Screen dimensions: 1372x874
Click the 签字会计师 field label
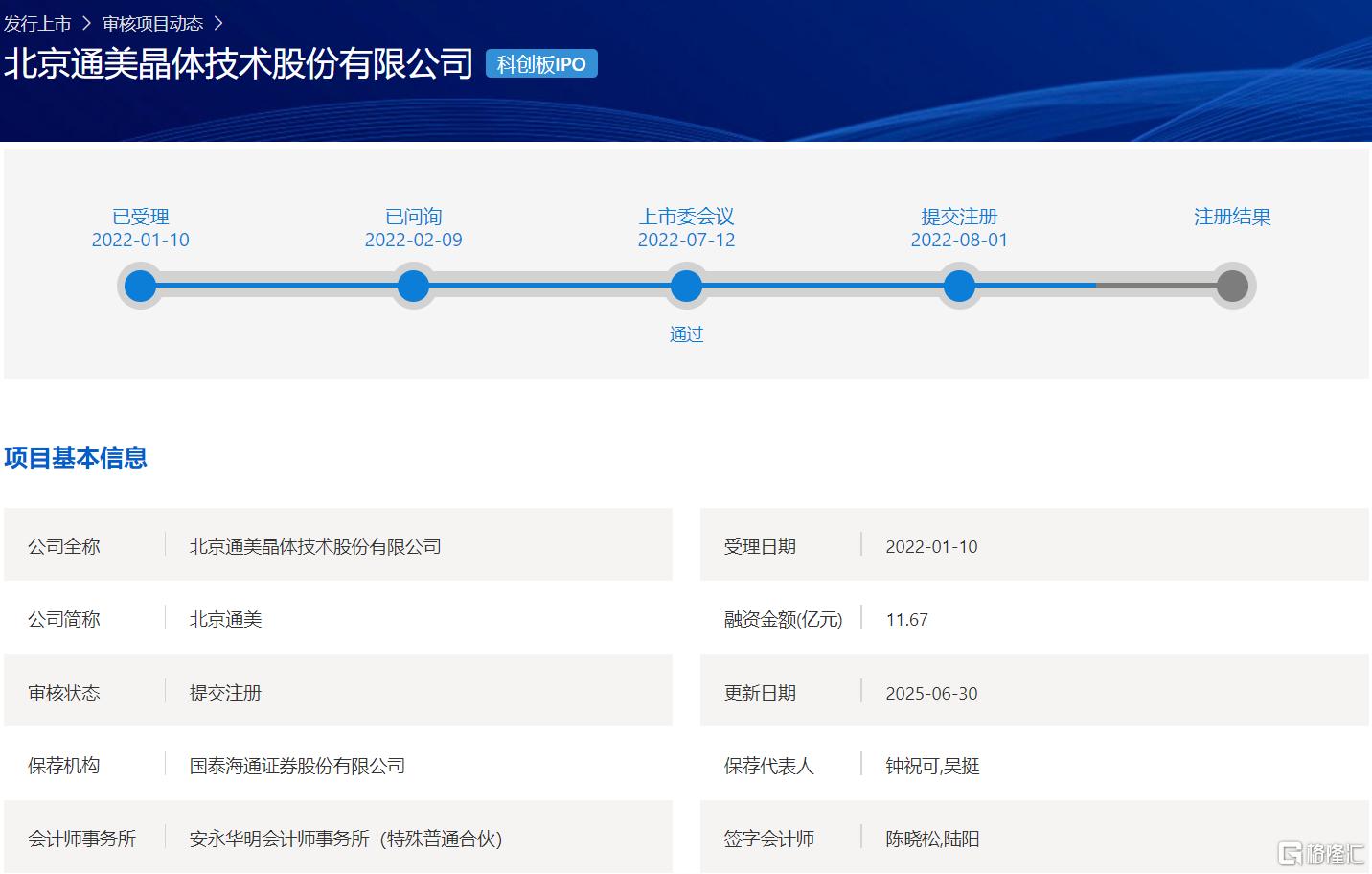coord(769,839)
